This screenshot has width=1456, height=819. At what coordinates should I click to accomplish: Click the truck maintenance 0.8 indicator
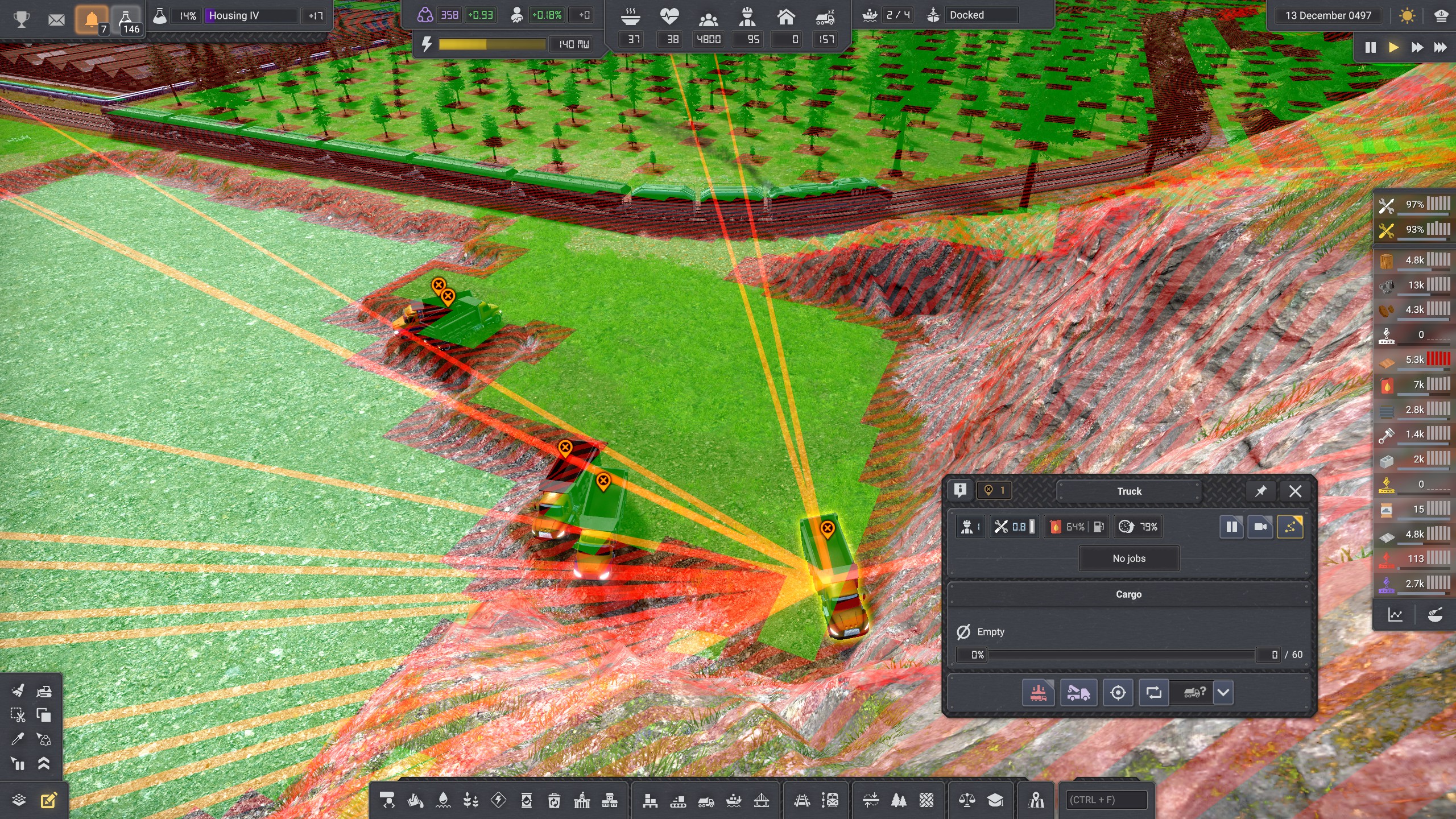(x=1015, y=527)
